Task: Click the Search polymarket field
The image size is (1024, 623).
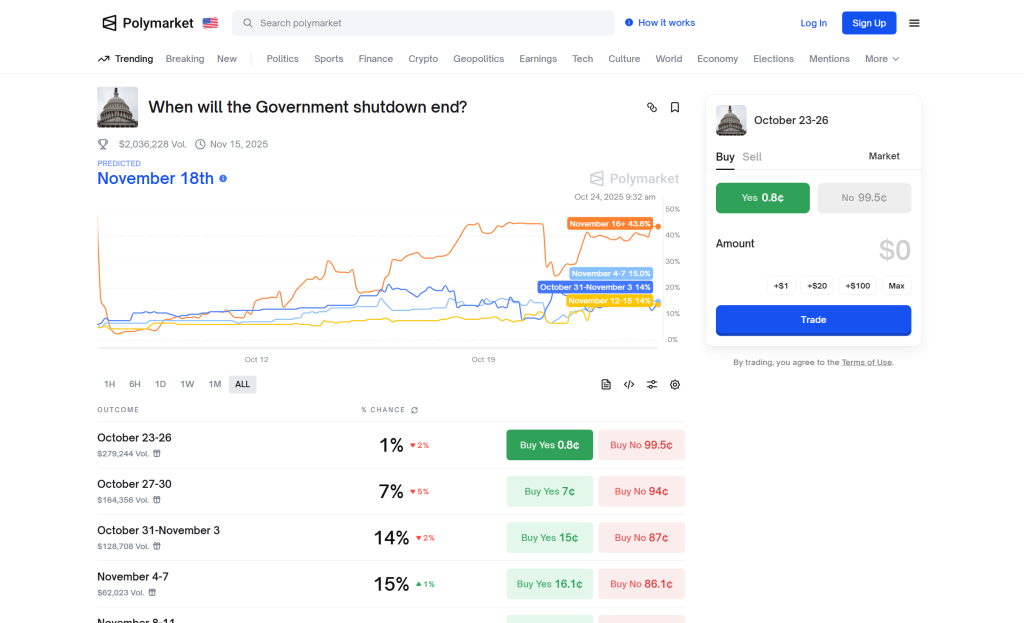Action: point(423,23)
